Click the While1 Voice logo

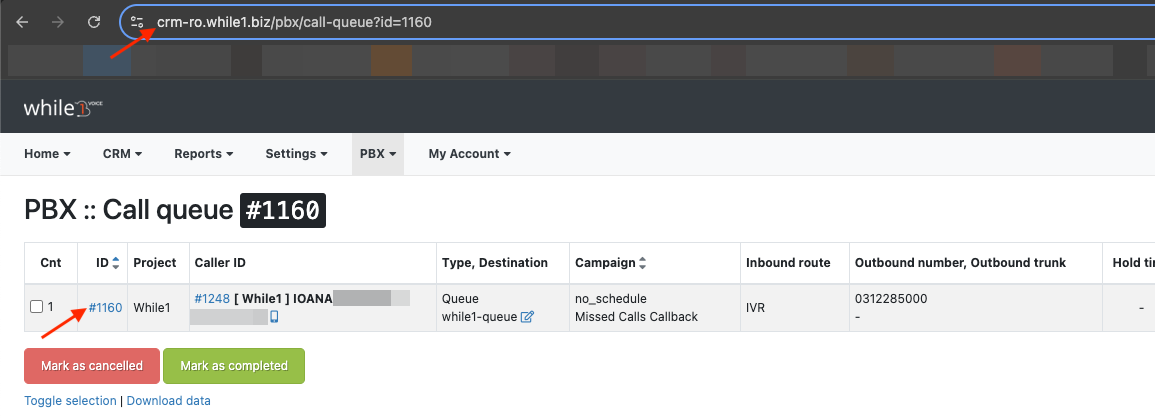click(62, 107)
